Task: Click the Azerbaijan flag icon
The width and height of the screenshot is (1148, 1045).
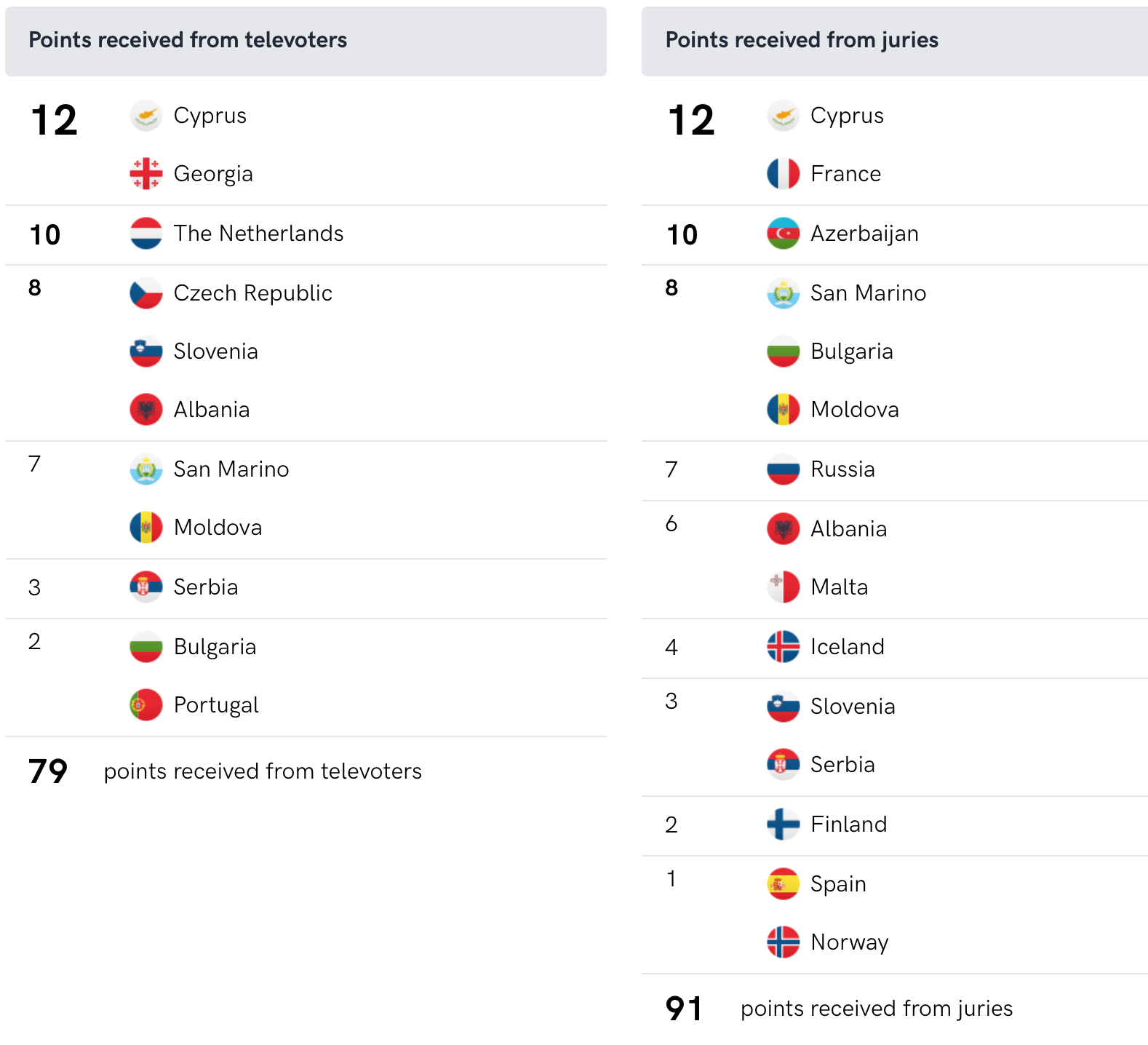Action: (x=783, y=234)
